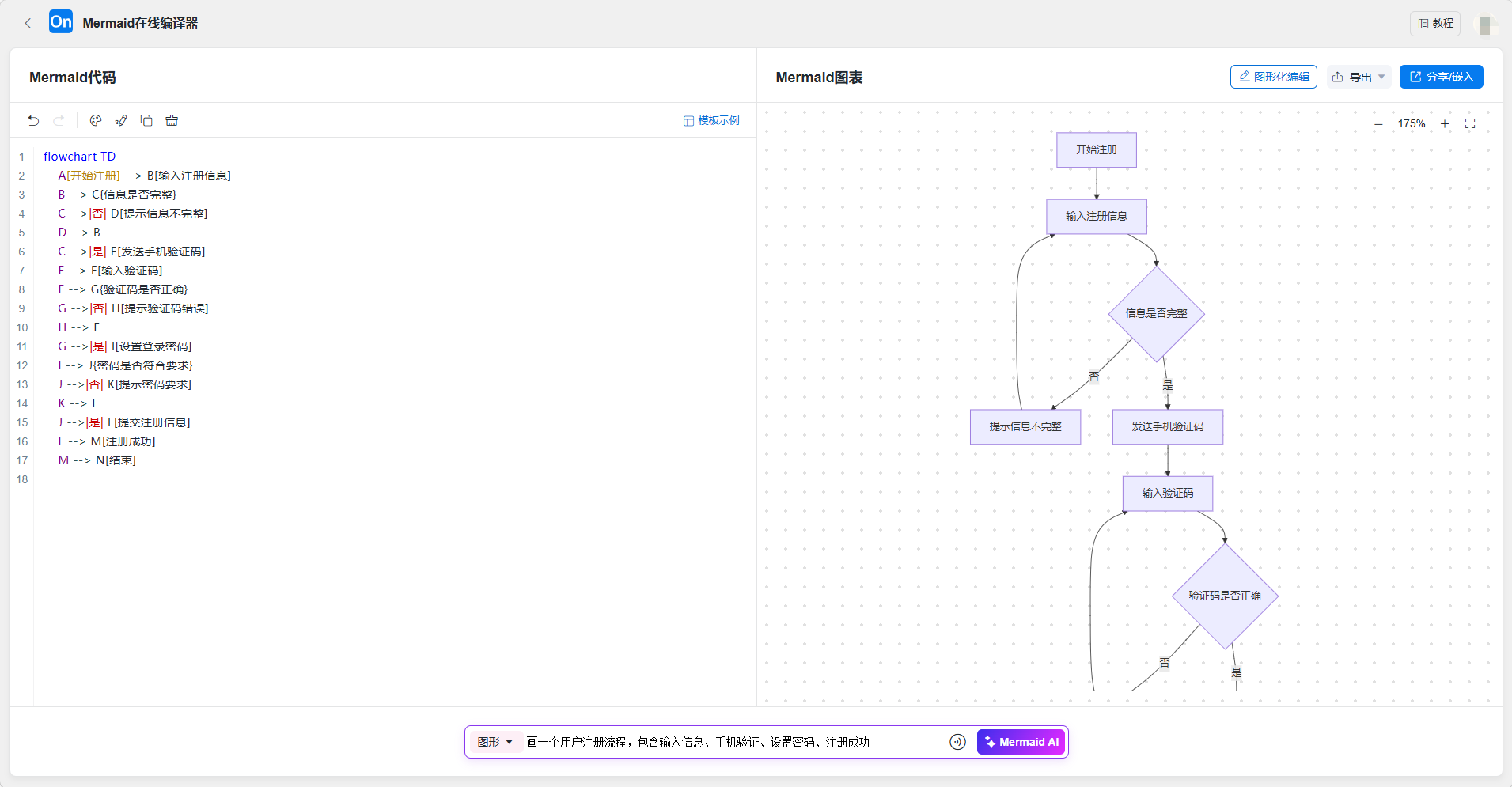Open the 模板示例 template examples

tap(711, 120)
